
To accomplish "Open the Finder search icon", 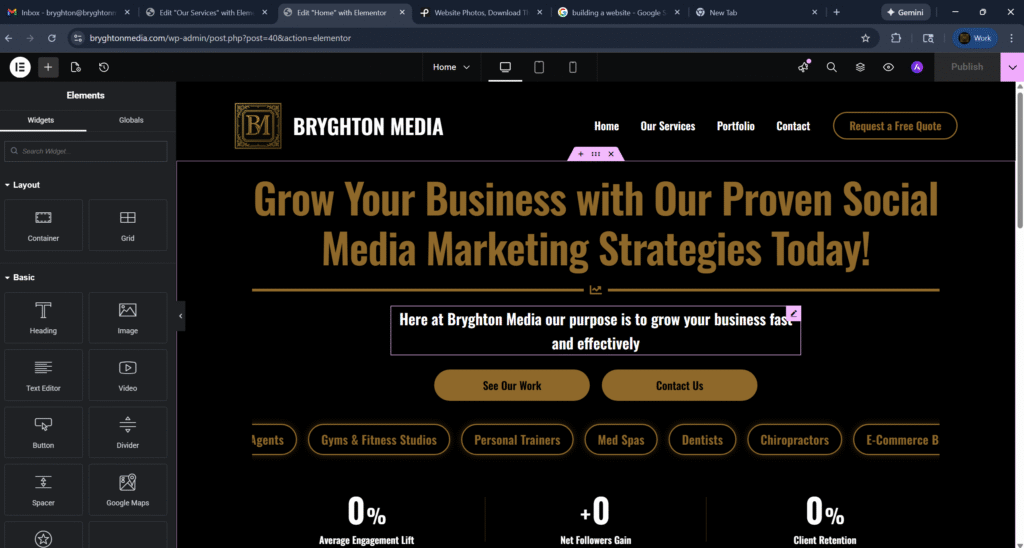I will coord(831,67).
